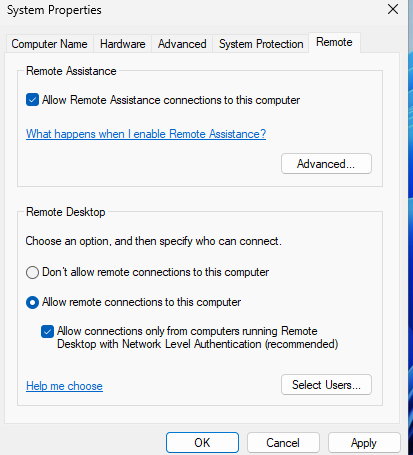The height and width of the screenshot is (455, 413).
Task: Open the Hardware tab
Action: pyautogui.click(x=122, y=44)
